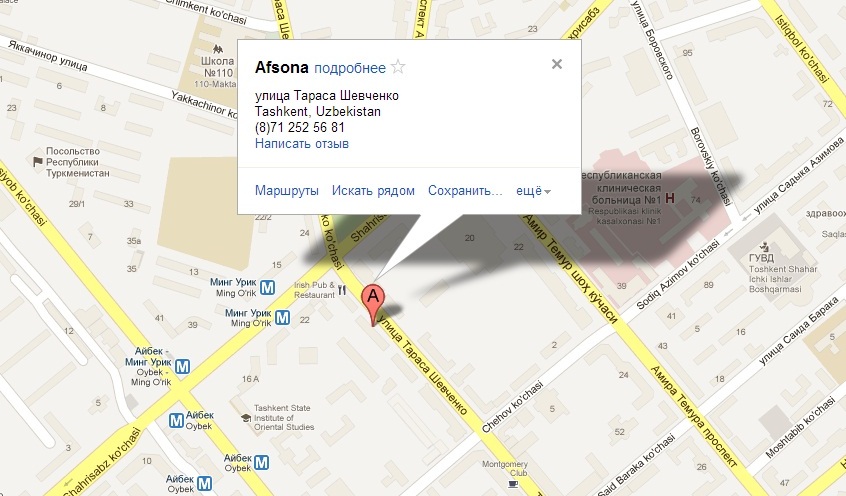
Task: Click Написать отзыв link
Action: 302,144
